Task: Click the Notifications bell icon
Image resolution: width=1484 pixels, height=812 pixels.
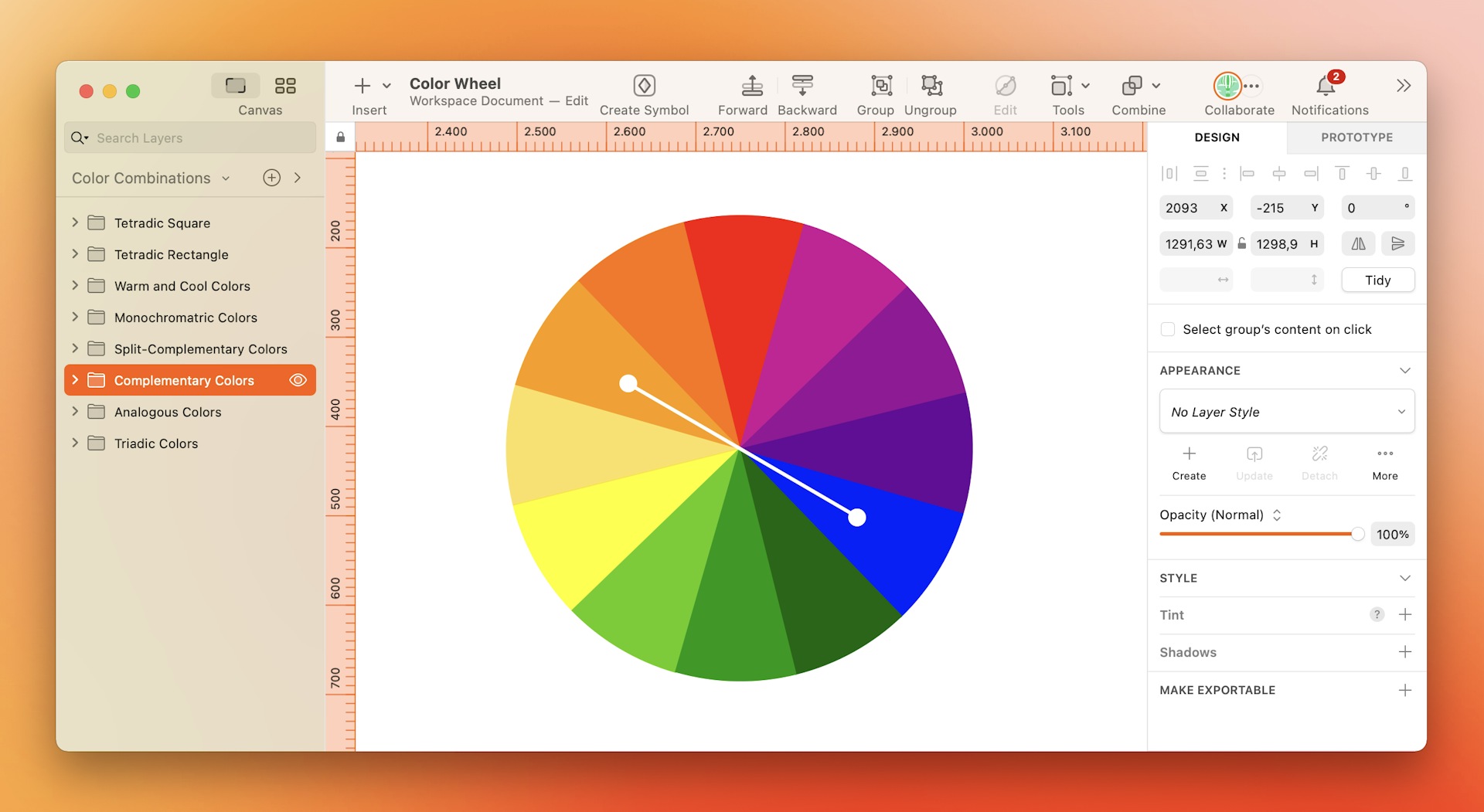Action: click(x=1324, y=86)
